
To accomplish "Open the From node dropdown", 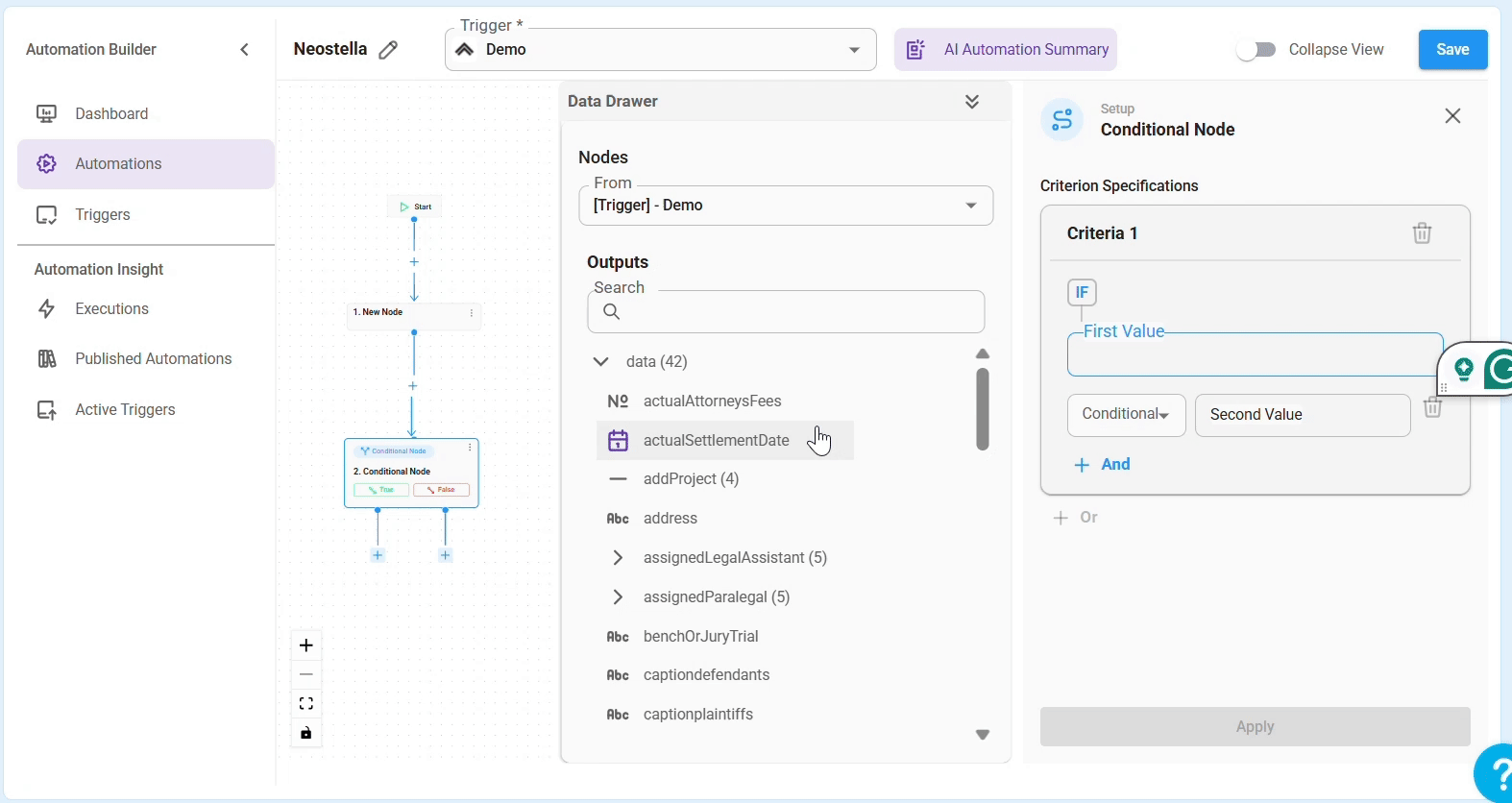I will click(x=786, y=206).
